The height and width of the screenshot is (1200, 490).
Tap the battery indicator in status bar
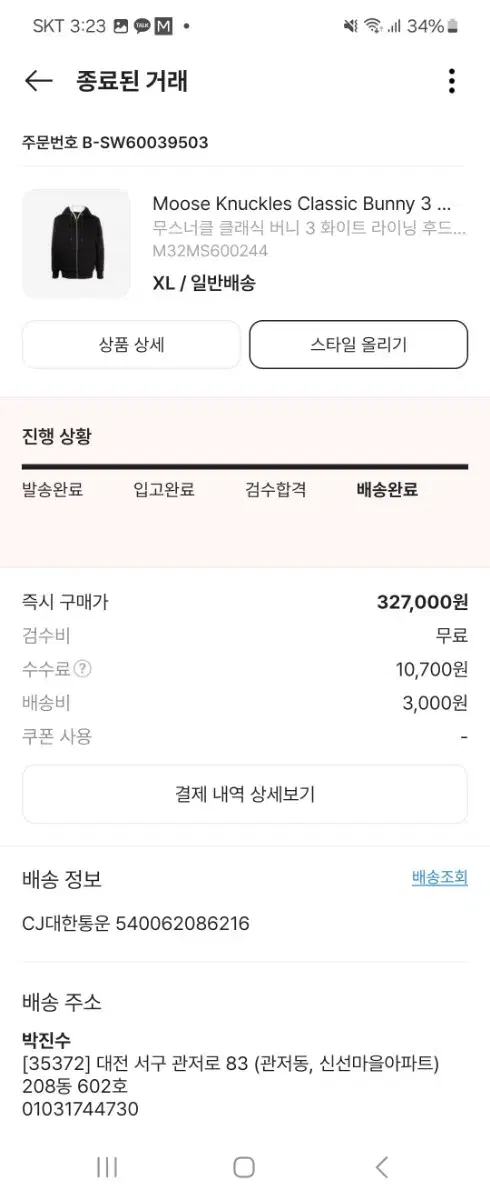tap(455, 26)
